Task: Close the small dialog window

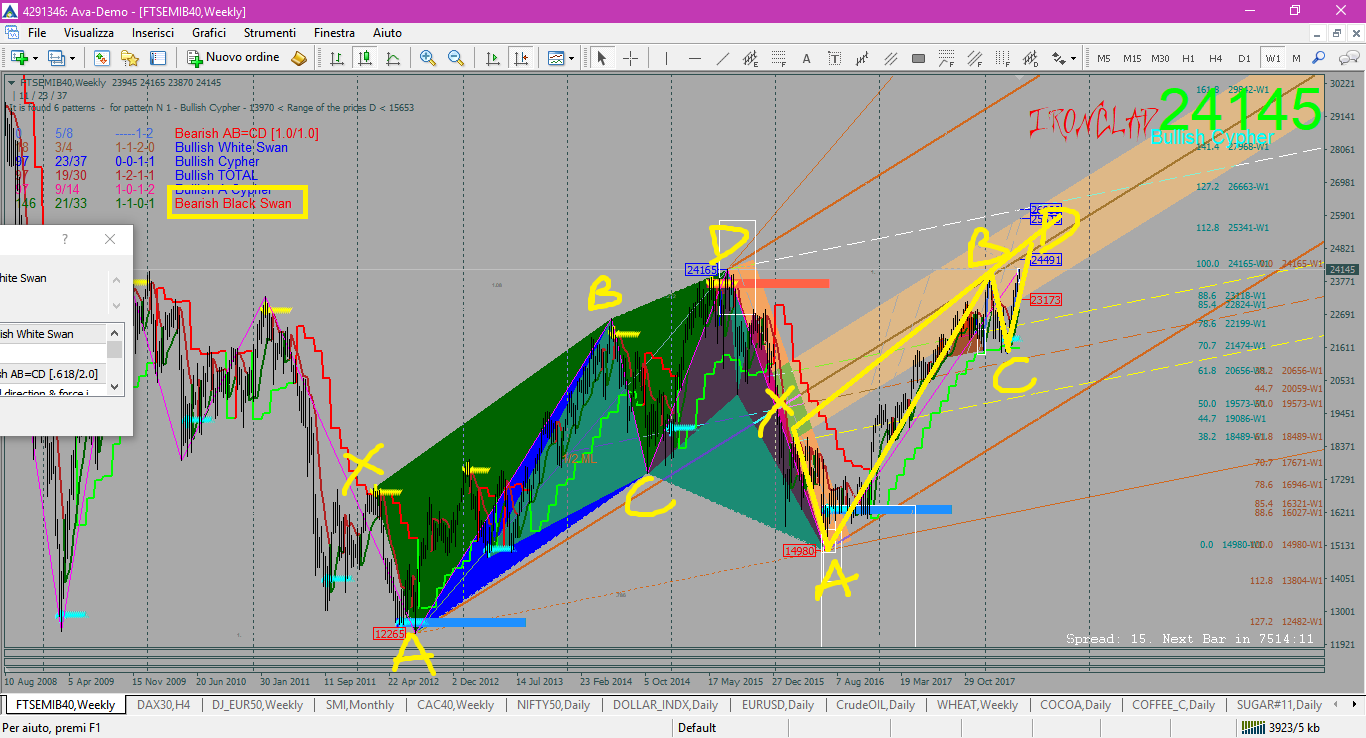Action: click(110, 239)
